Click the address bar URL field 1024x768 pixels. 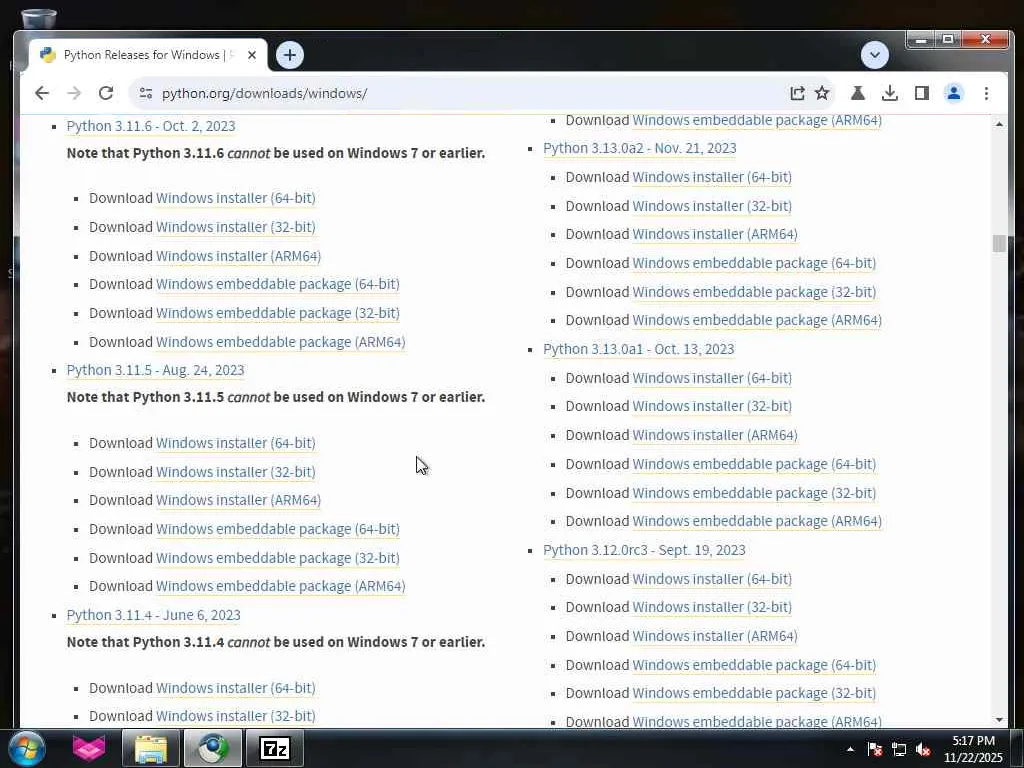click(457, 93)
